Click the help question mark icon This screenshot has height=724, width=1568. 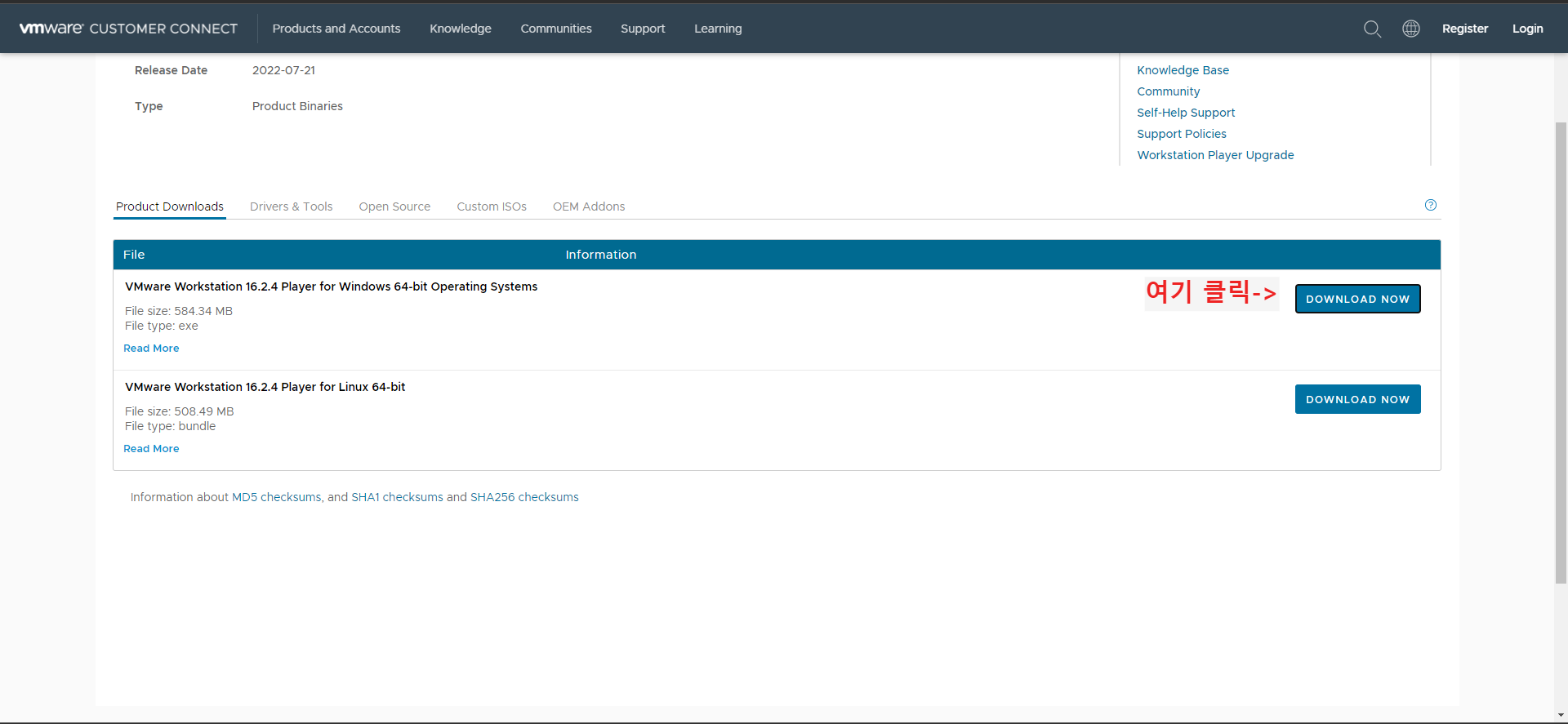coord(1431,205)
